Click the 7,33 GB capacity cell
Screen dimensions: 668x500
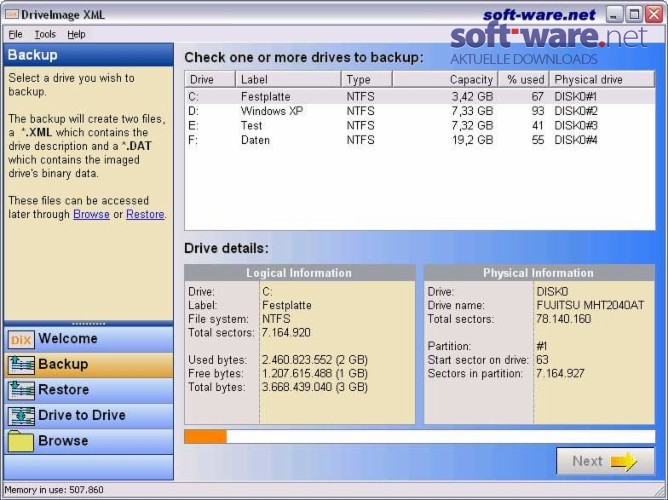pos(472,111)
